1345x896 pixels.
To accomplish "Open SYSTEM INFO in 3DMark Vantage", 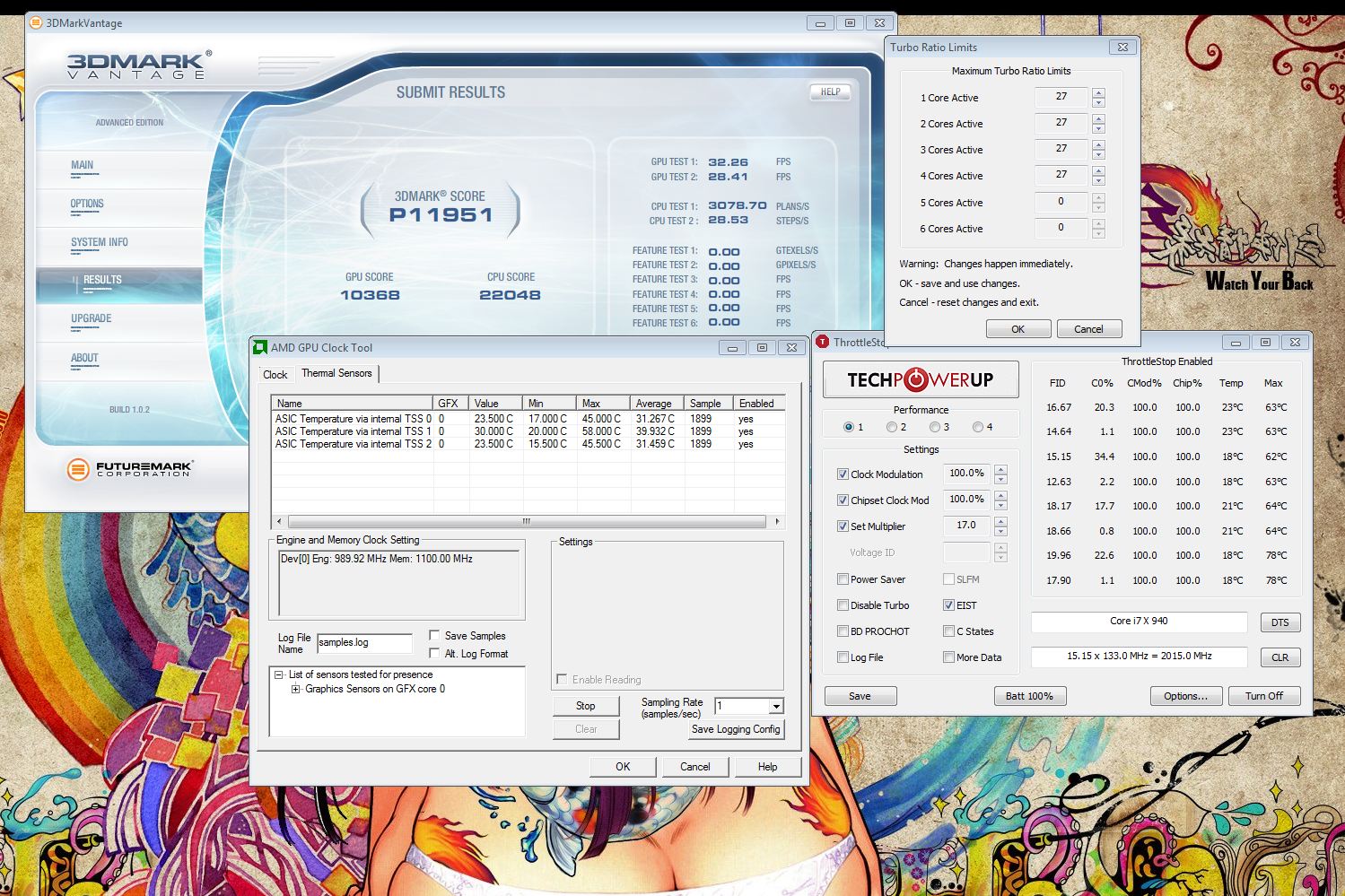I will click(x=99, y=242).
